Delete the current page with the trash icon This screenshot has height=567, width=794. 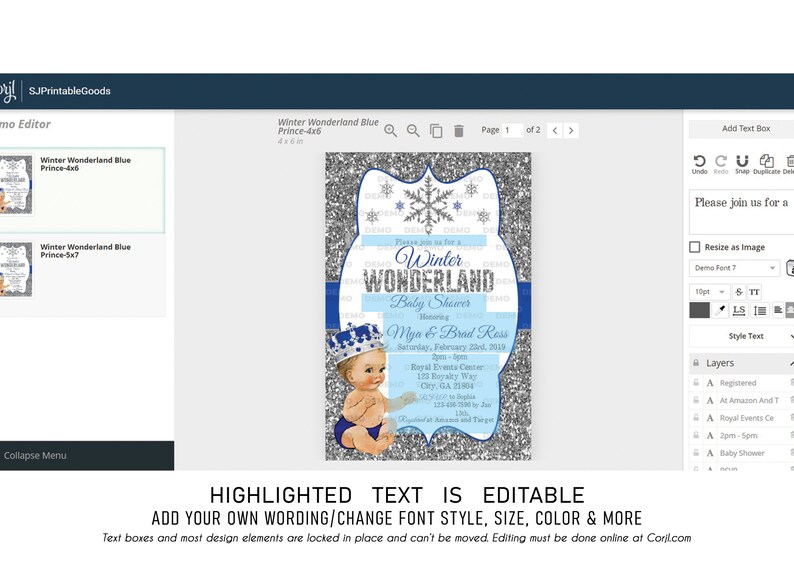click(x=459, y=131)
